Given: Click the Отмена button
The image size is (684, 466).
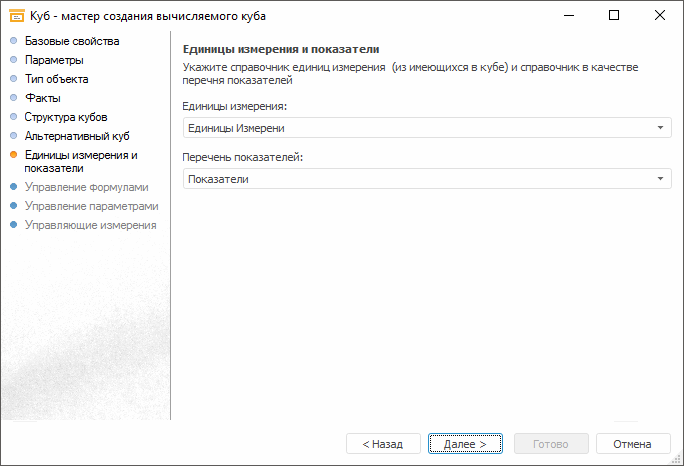Looking at the screenshot, I should tap(632, 443).
